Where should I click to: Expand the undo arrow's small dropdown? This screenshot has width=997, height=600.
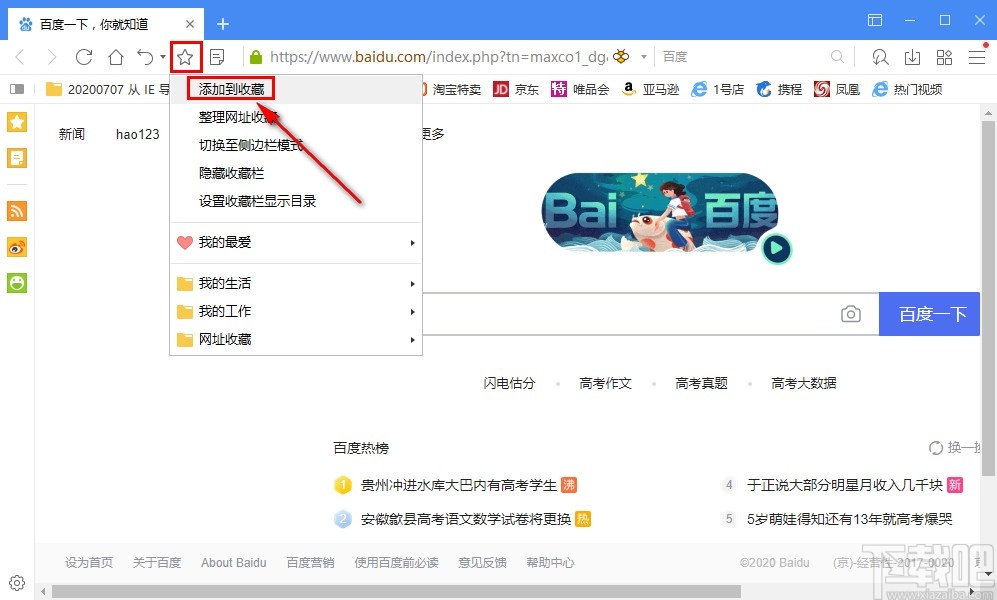[163, 57]
